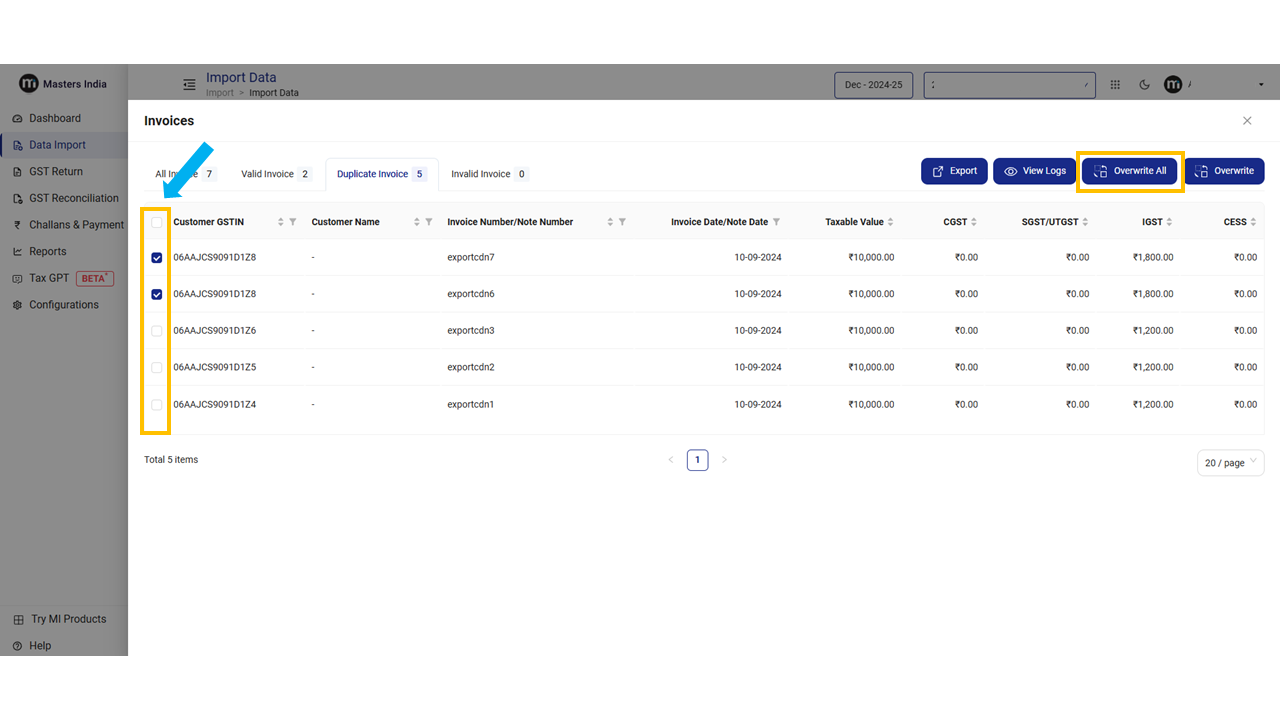Switch to the Invalid Invoice tab
This screenshot has width=1280, height=720.
[x=488, y=174]
